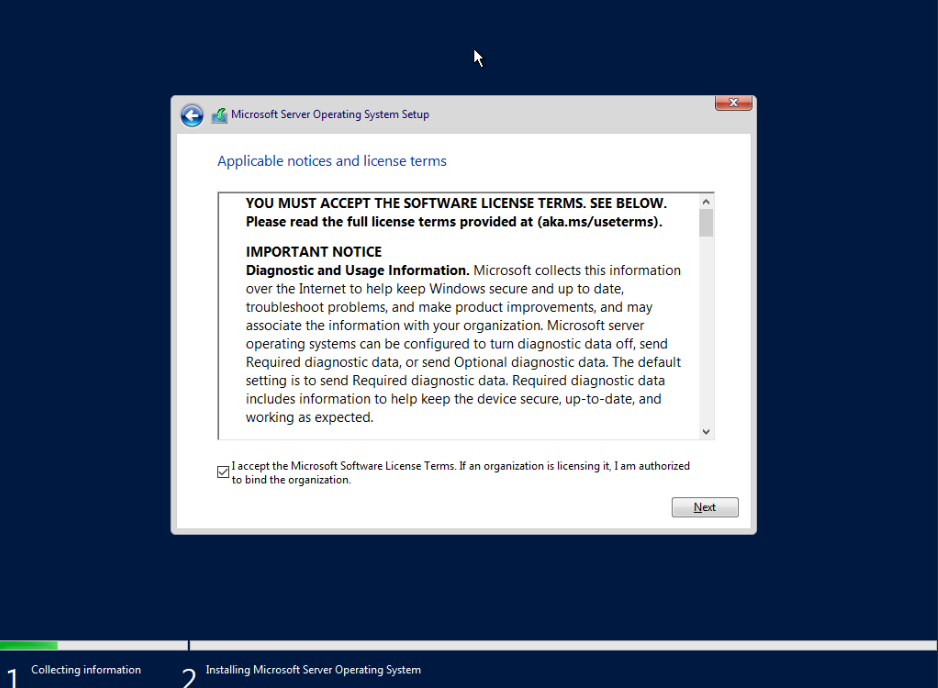Click the license text scroll down arrow
Screen dimensions: 938x688
pyautogui.click(x=706, y=431)
